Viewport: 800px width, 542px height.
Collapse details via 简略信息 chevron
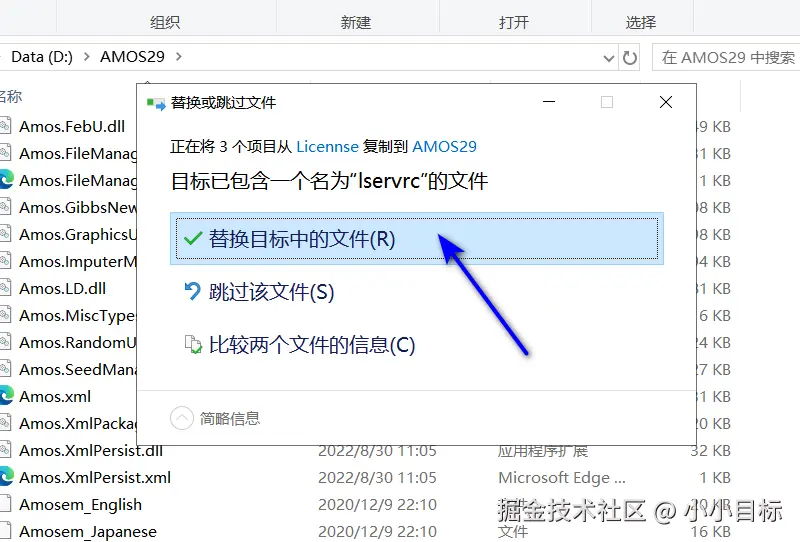[x=182, y=418]
